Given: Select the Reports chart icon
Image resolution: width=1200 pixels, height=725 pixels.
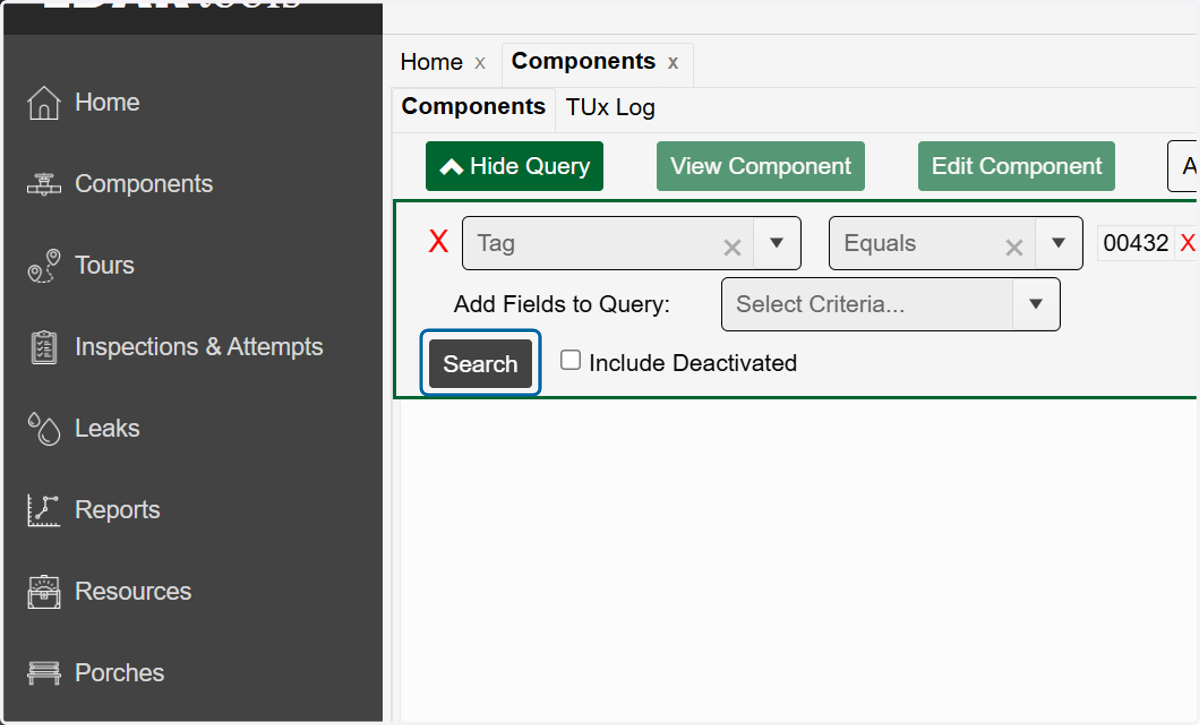Looking at the screenshot, I should (43, 510).
